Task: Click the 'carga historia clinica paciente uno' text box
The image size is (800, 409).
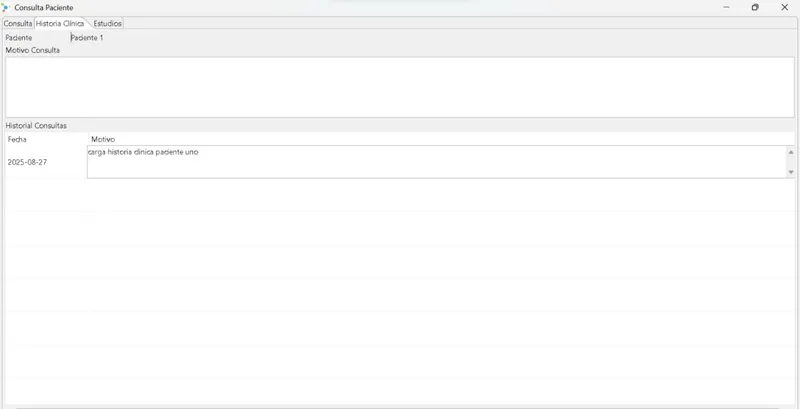Action: pos(437,162)
